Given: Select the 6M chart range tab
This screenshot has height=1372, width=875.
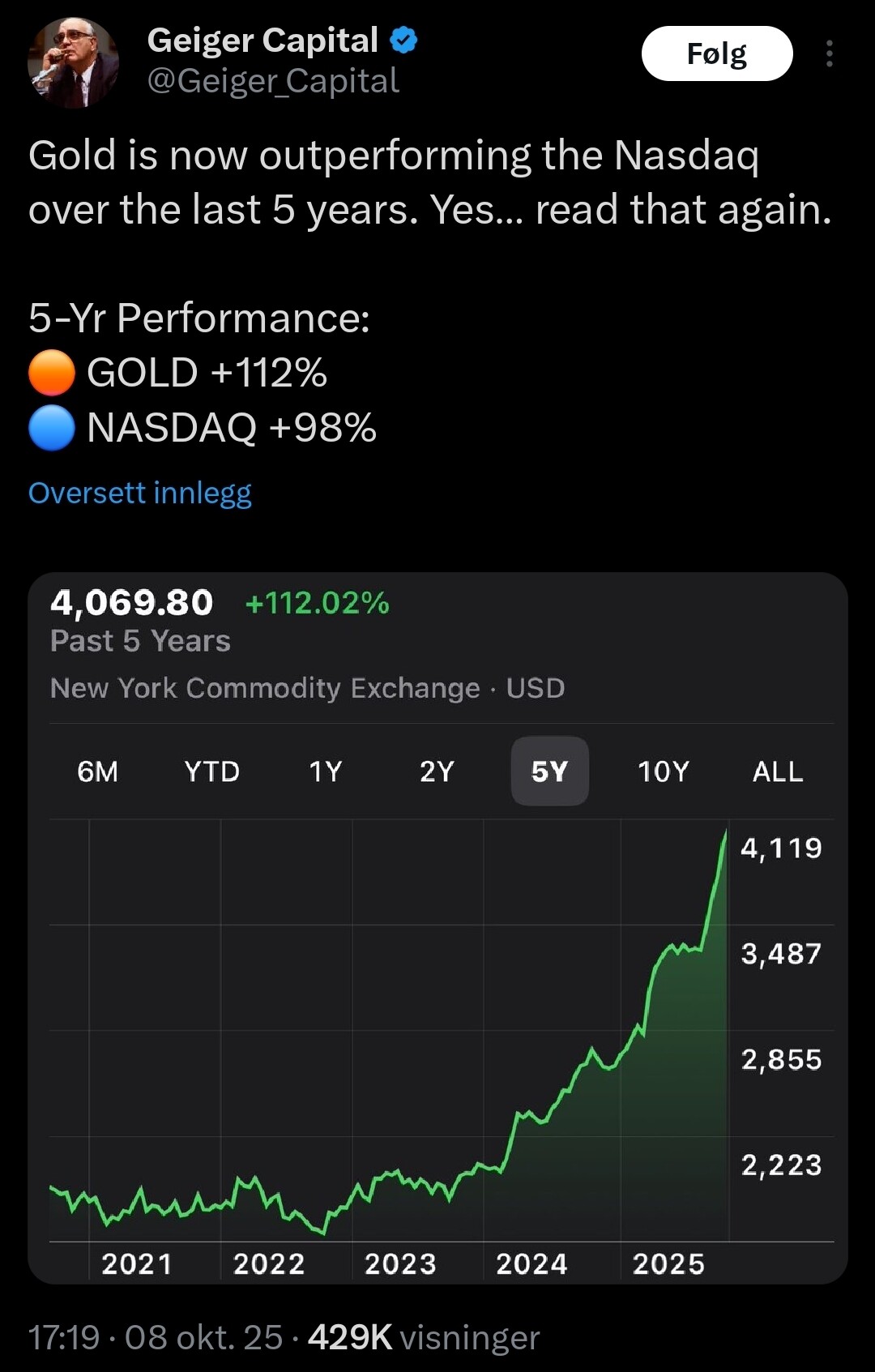Looking at the screenshot, I should click(x=97, y=771).
